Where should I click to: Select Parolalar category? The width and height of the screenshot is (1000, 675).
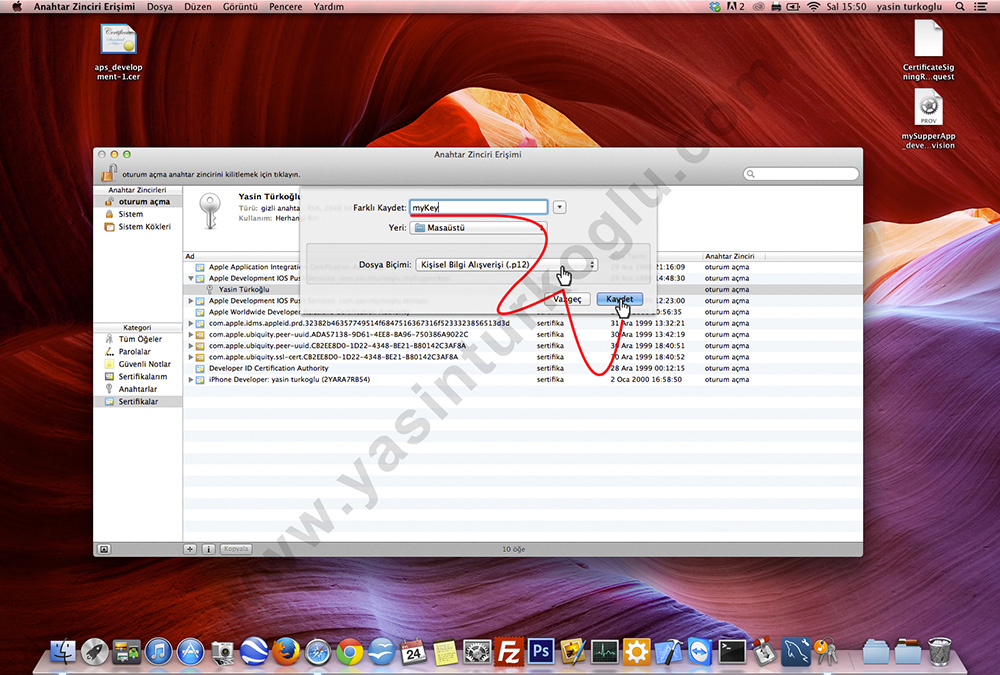click(x=138, y=352)
